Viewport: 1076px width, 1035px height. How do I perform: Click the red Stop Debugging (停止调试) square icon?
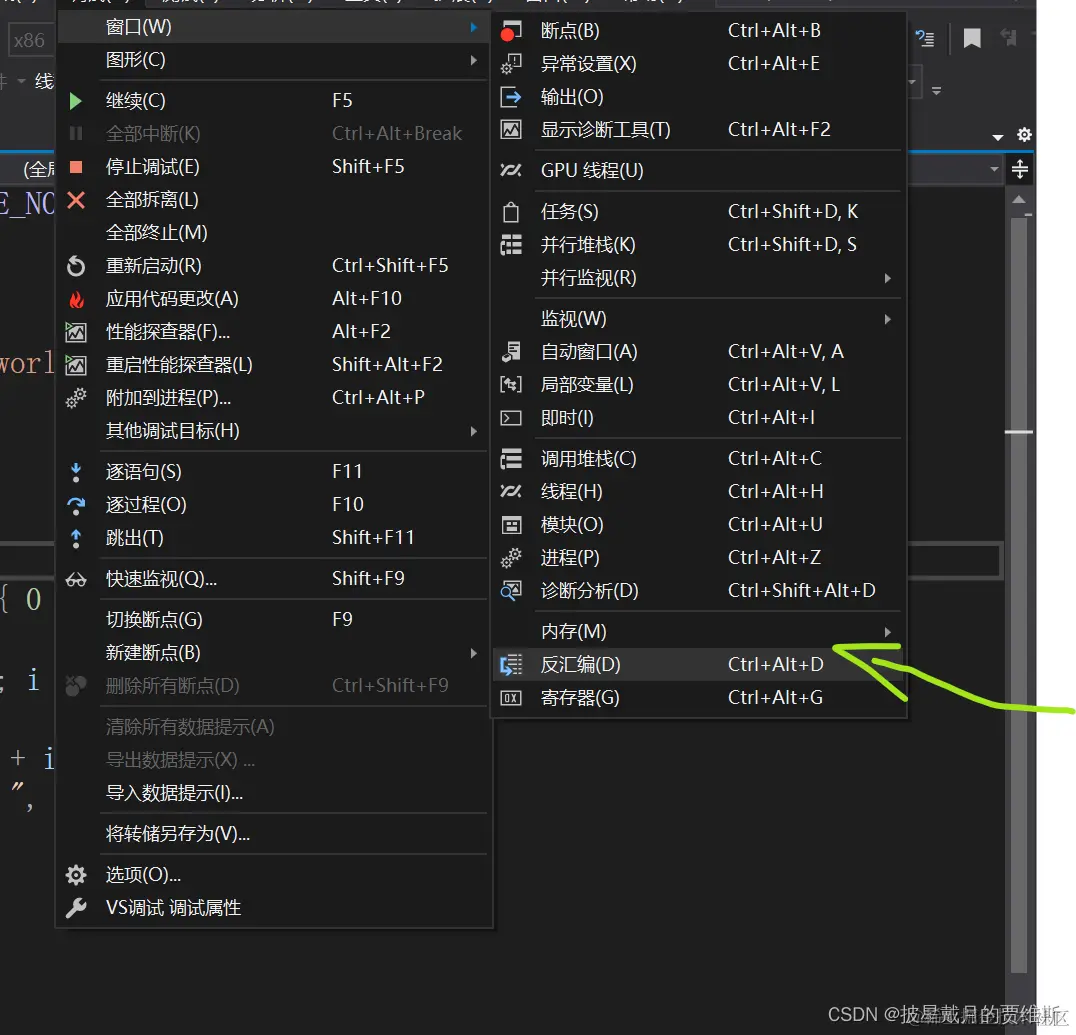(75, 167)
